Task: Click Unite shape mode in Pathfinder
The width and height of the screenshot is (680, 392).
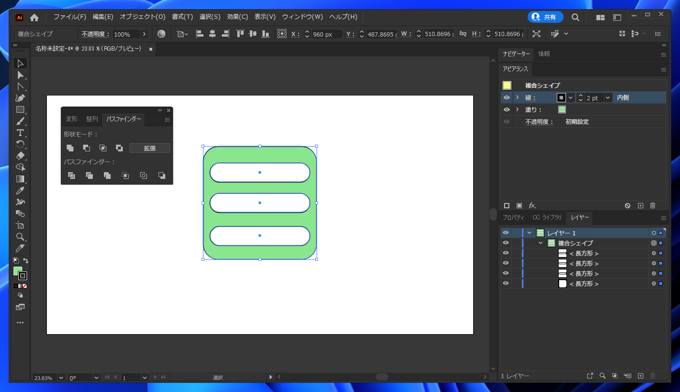Action: (70, 148)
